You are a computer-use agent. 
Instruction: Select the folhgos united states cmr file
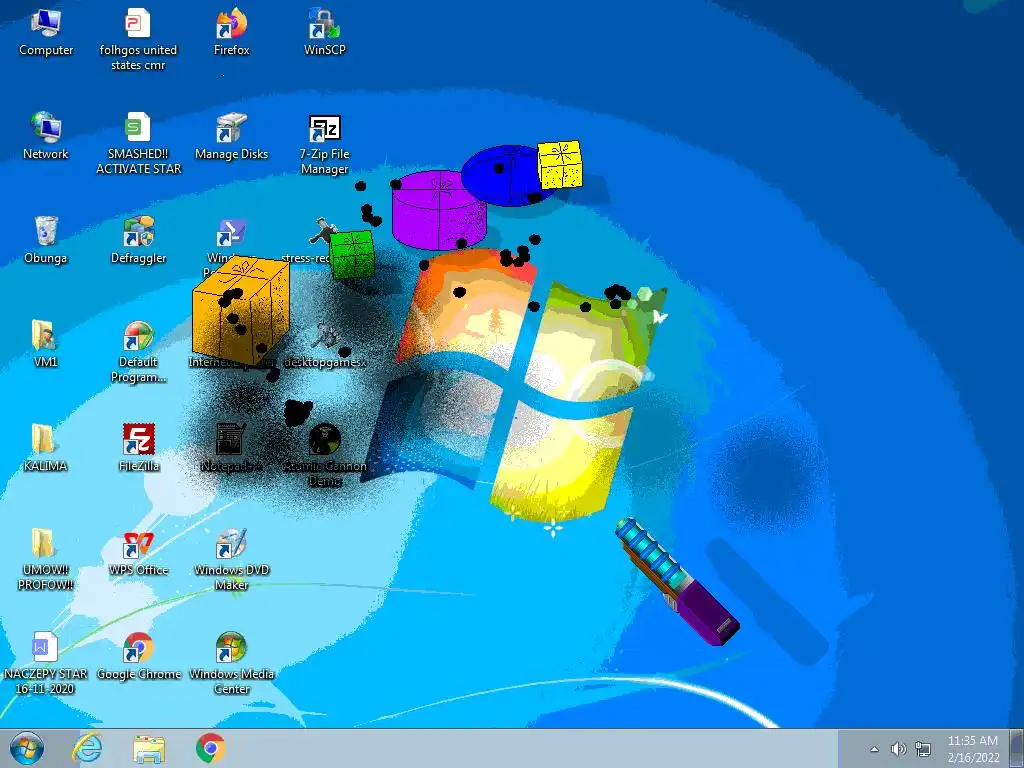(x=138, y=39)
